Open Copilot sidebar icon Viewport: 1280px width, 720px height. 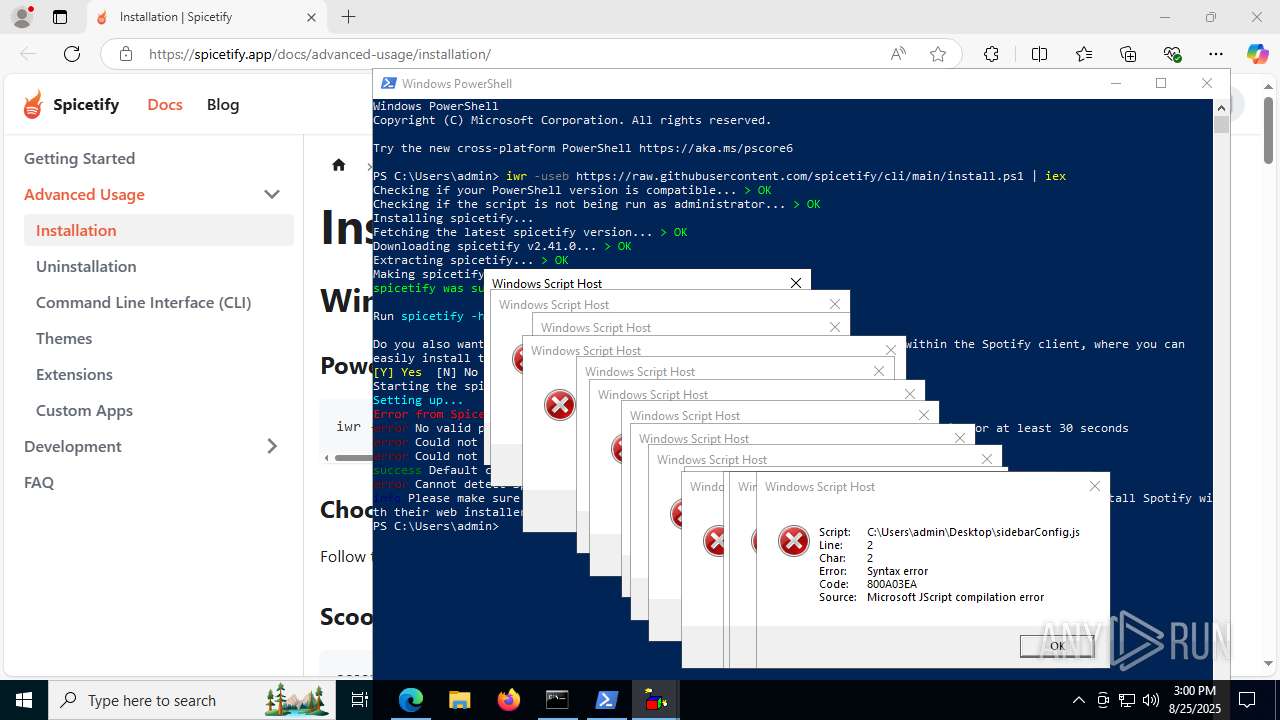pos(1257,54)
